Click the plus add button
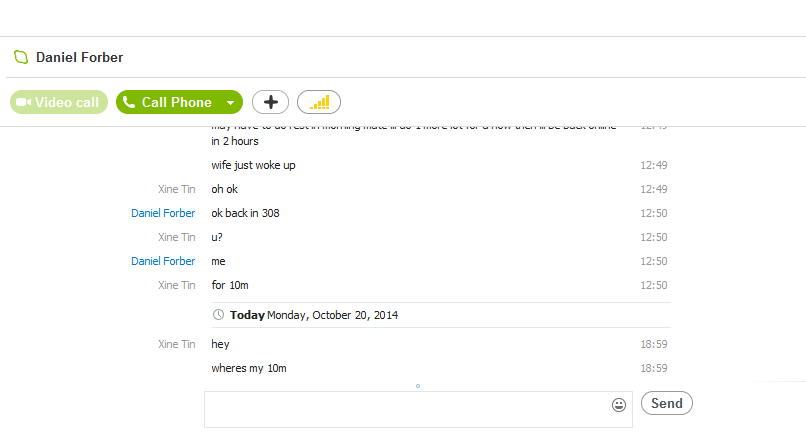The image size is (806, 435). tap(270, 102)
